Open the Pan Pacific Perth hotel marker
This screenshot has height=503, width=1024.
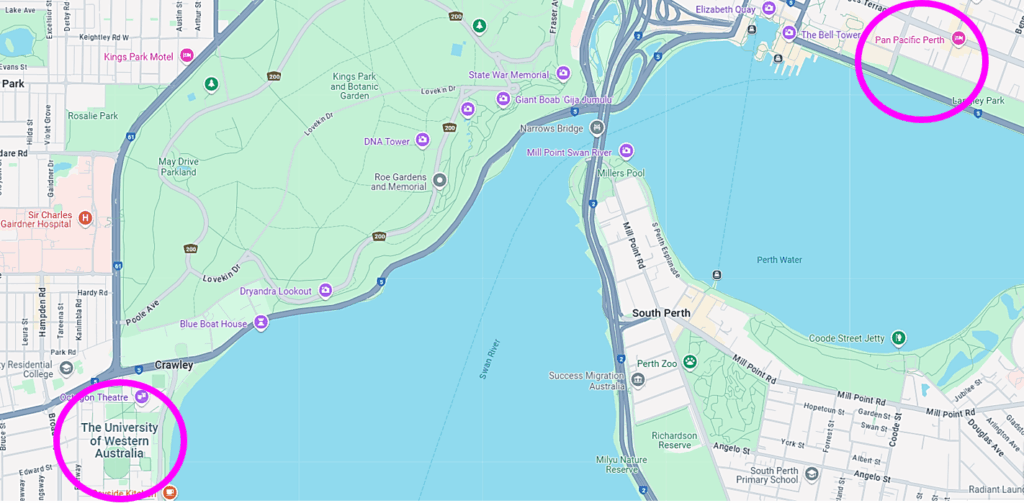click(959, 39)
